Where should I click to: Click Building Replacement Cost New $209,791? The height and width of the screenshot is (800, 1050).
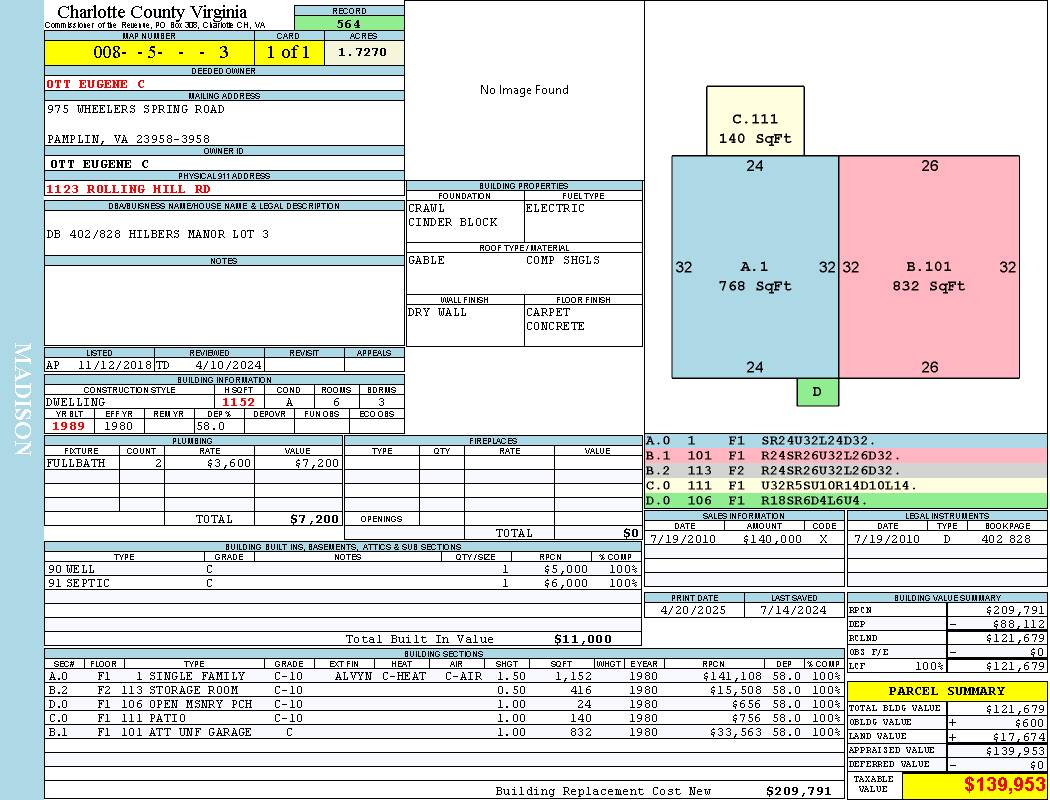799,791
